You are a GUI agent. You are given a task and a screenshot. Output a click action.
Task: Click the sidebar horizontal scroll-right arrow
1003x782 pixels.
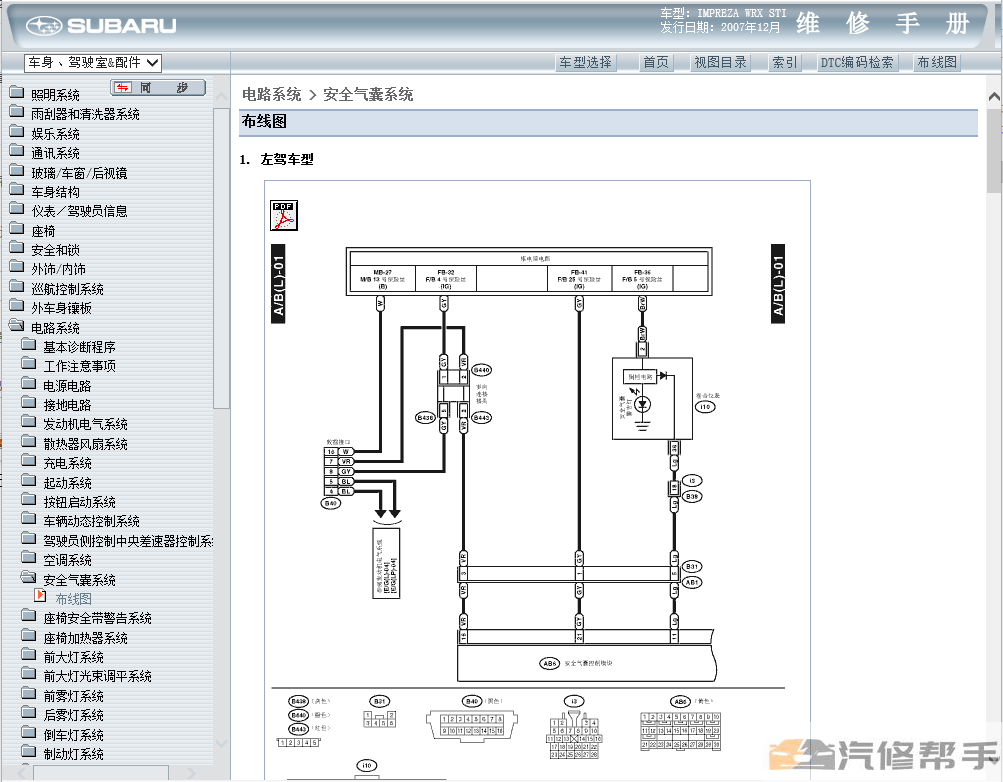[x=191, y=773]
